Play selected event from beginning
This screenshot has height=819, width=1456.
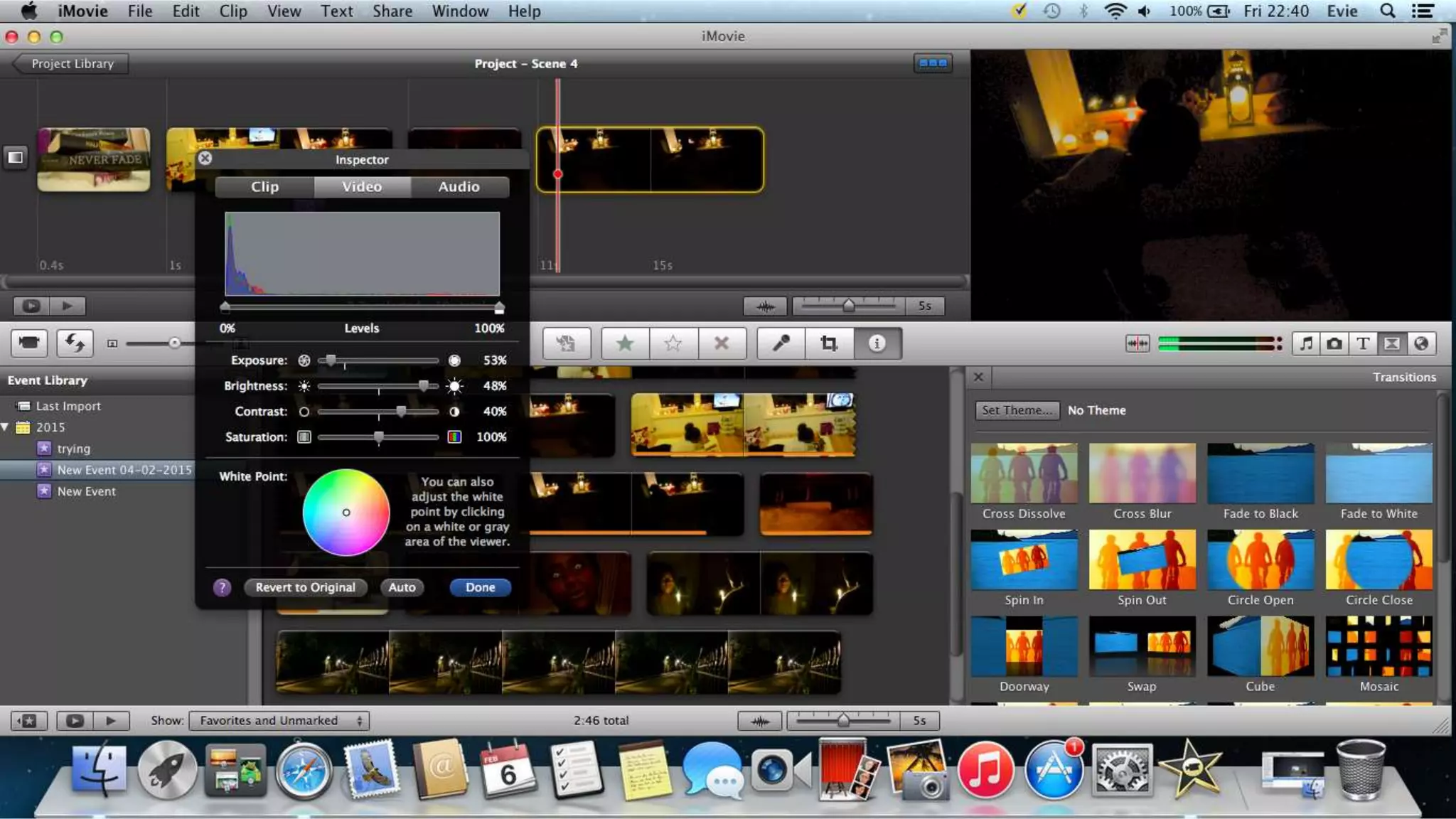click(x=111, y=720)
